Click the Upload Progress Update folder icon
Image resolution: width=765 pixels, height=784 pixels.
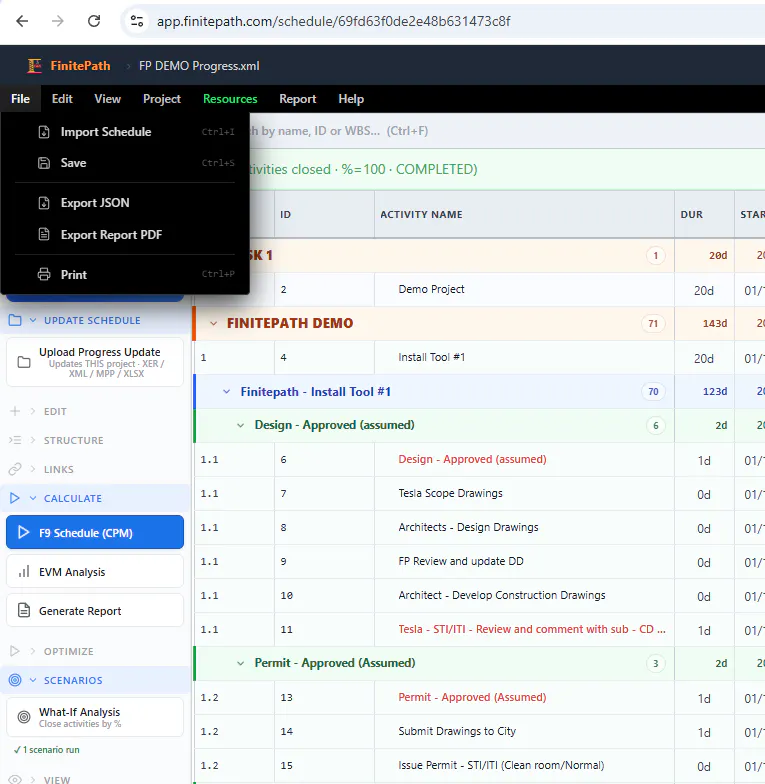click(24, 362)
